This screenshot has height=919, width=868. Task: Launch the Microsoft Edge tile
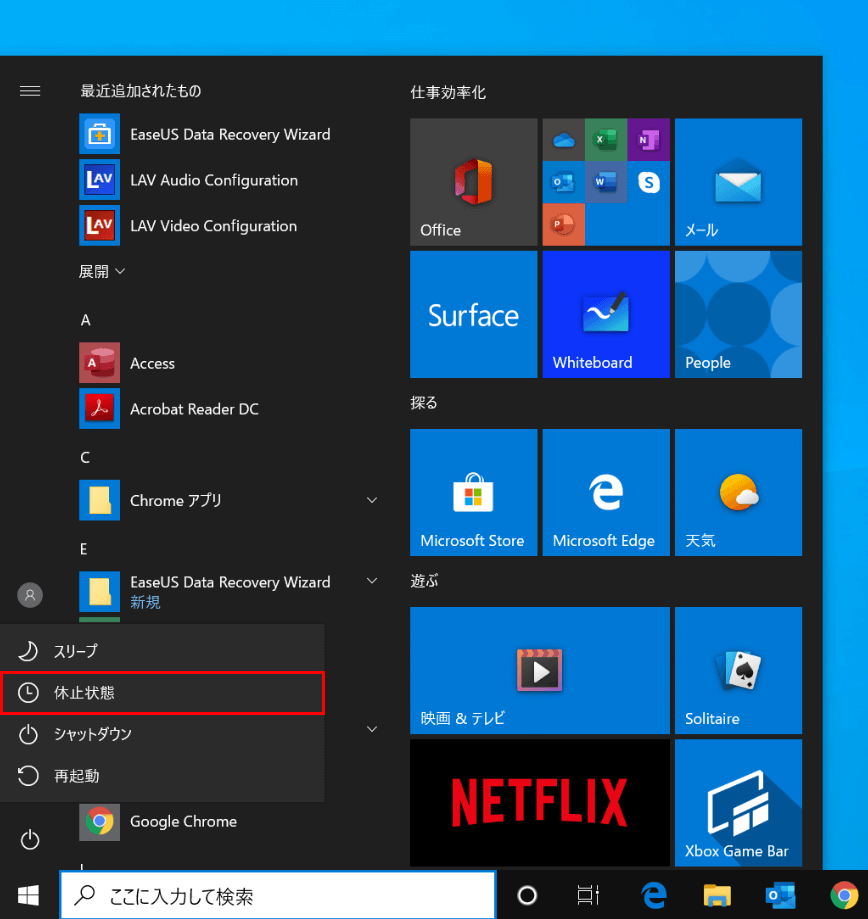point(606,492)
